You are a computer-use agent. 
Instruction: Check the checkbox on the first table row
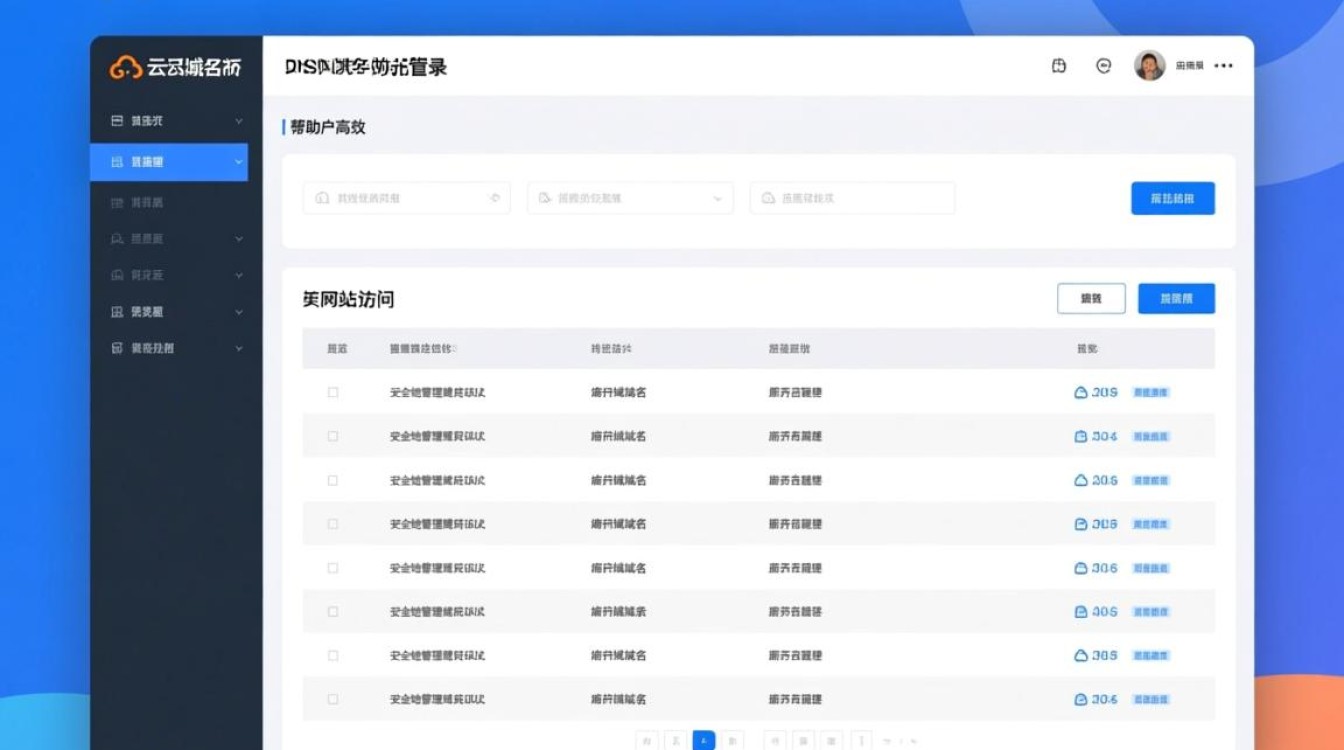(x=334, y=392)
